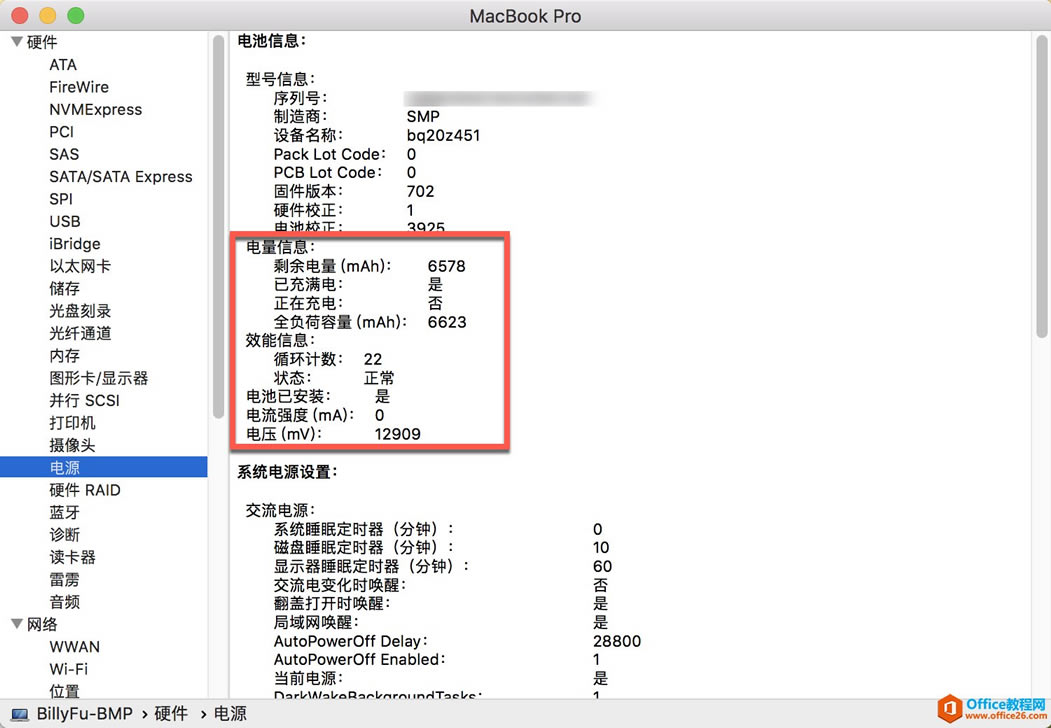
Task: Select 诊断 in the sidebar
Action: coord(64,535)
